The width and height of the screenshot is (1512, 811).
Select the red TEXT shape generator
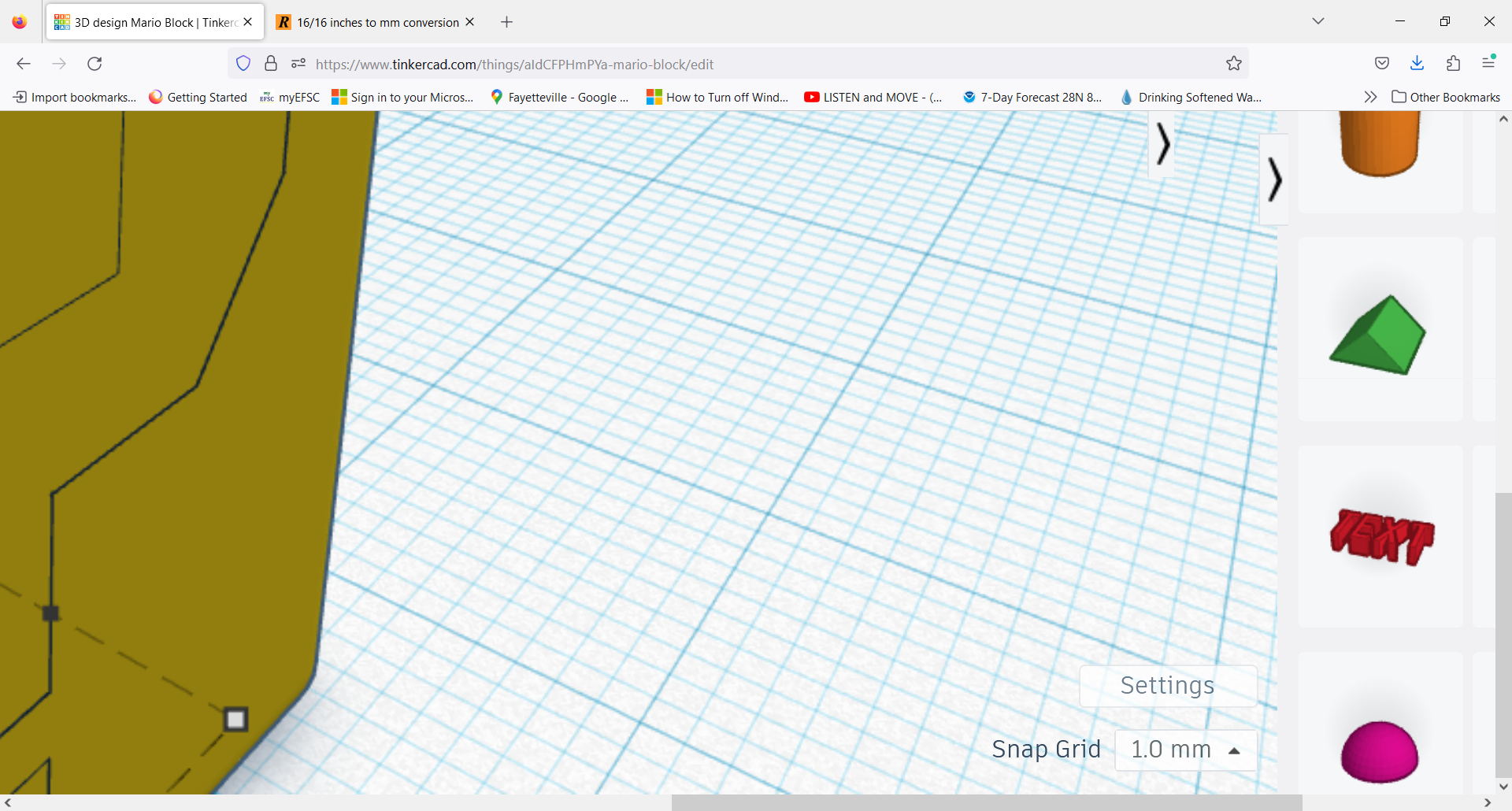1380,538
